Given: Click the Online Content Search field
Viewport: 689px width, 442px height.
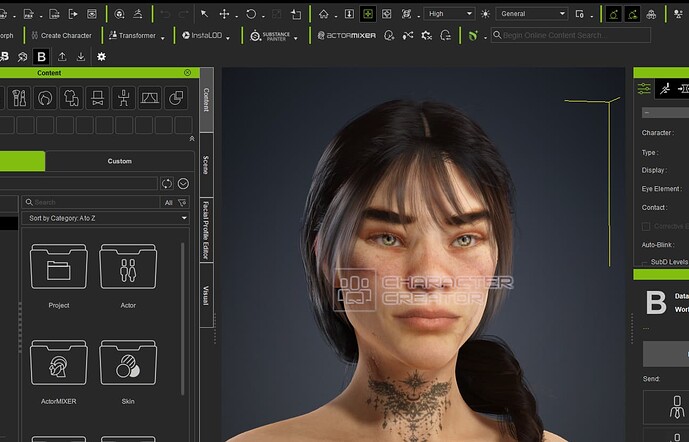Looking at the screenshot, I should [x=570, y=35].
